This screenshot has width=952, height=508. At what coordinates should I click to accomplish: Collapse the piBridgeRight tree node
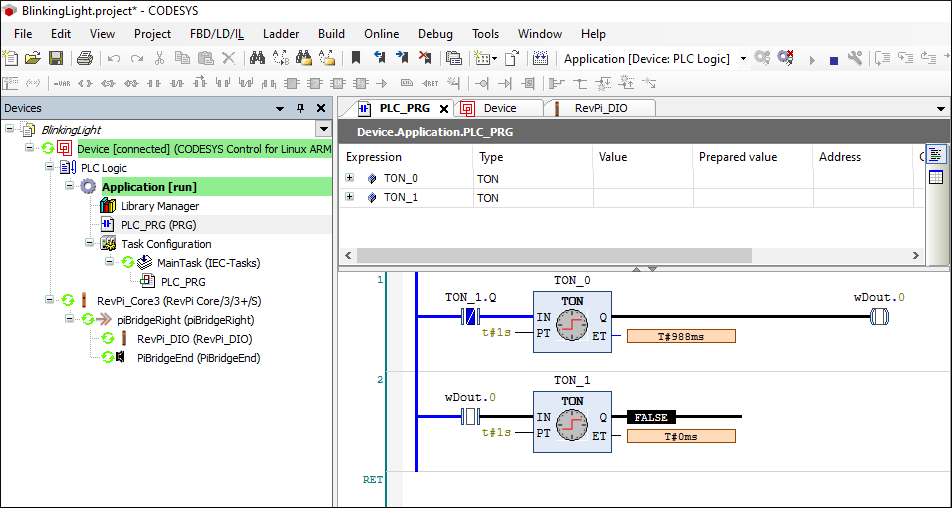tap(69, 319)
